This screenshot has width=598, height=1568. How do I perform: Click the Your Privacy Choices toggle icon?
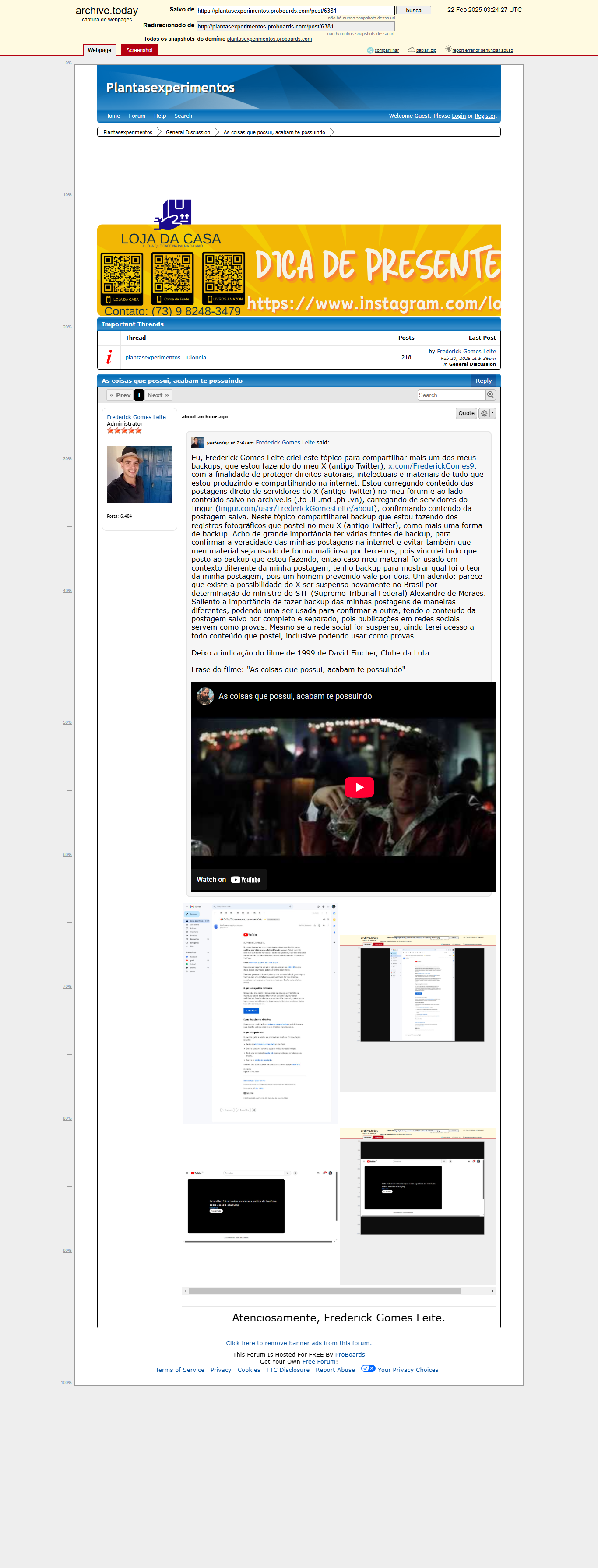(x=368, y=1368)
